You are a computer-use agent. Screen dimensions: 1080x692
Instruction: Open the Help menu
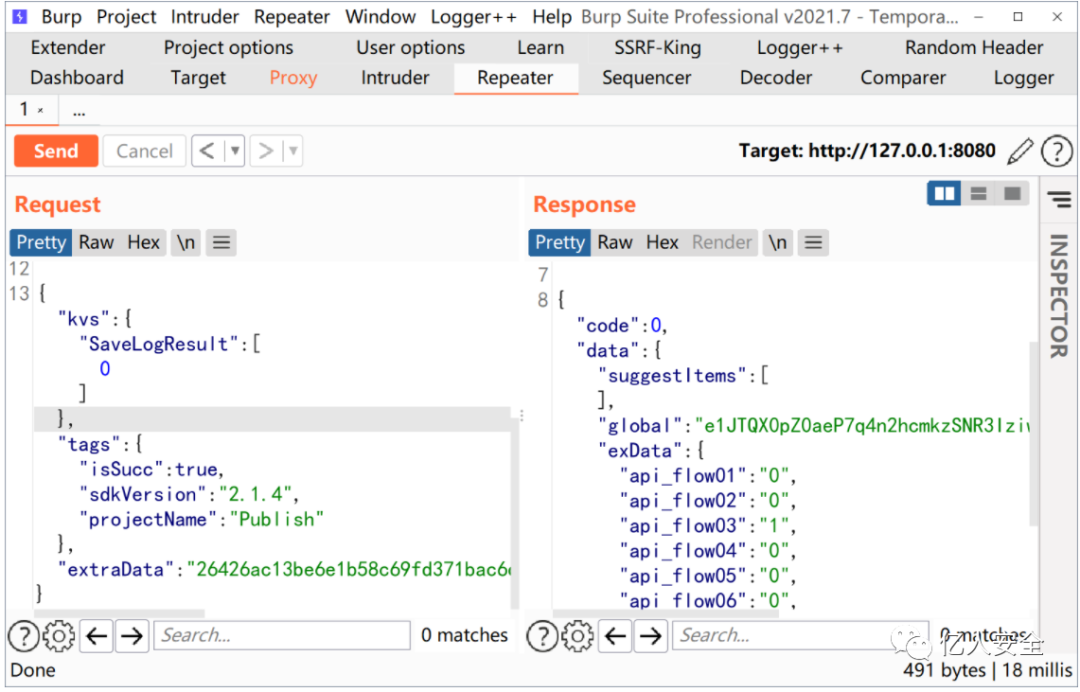552,17
